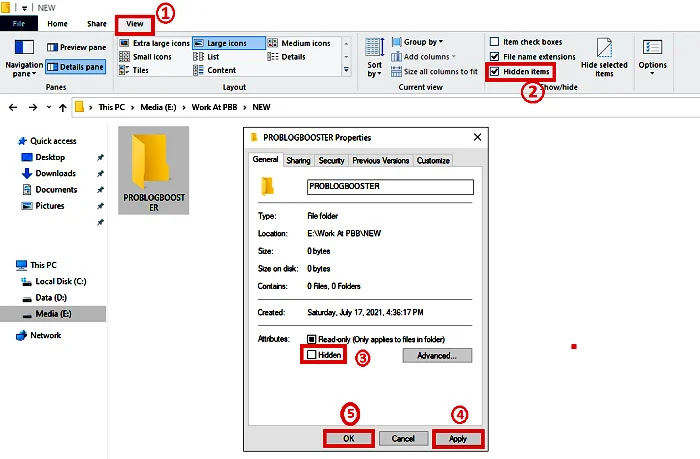Go up one folder level
700x459 pixels.
(62, 107)
